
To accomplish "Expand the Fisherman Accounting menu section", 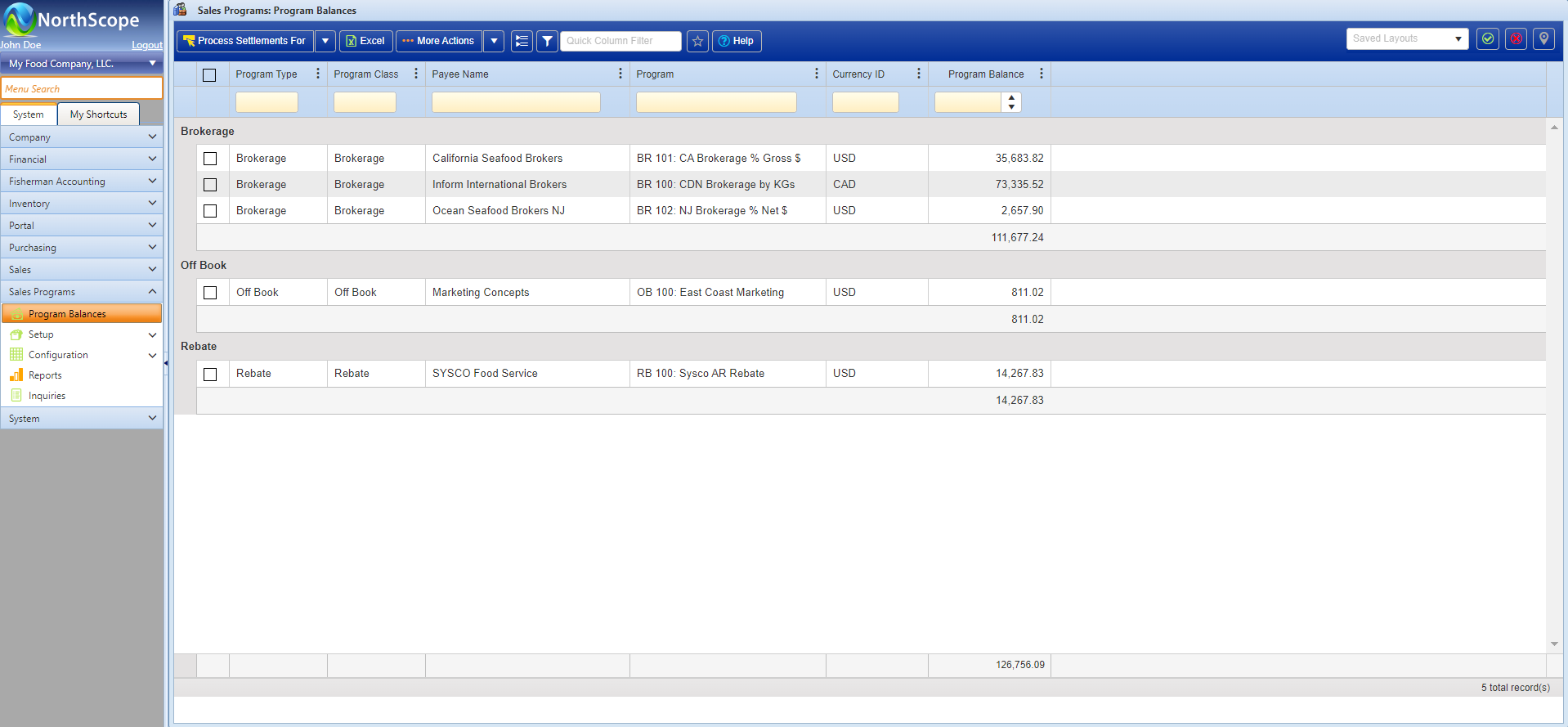I will [x=82, y=182].
